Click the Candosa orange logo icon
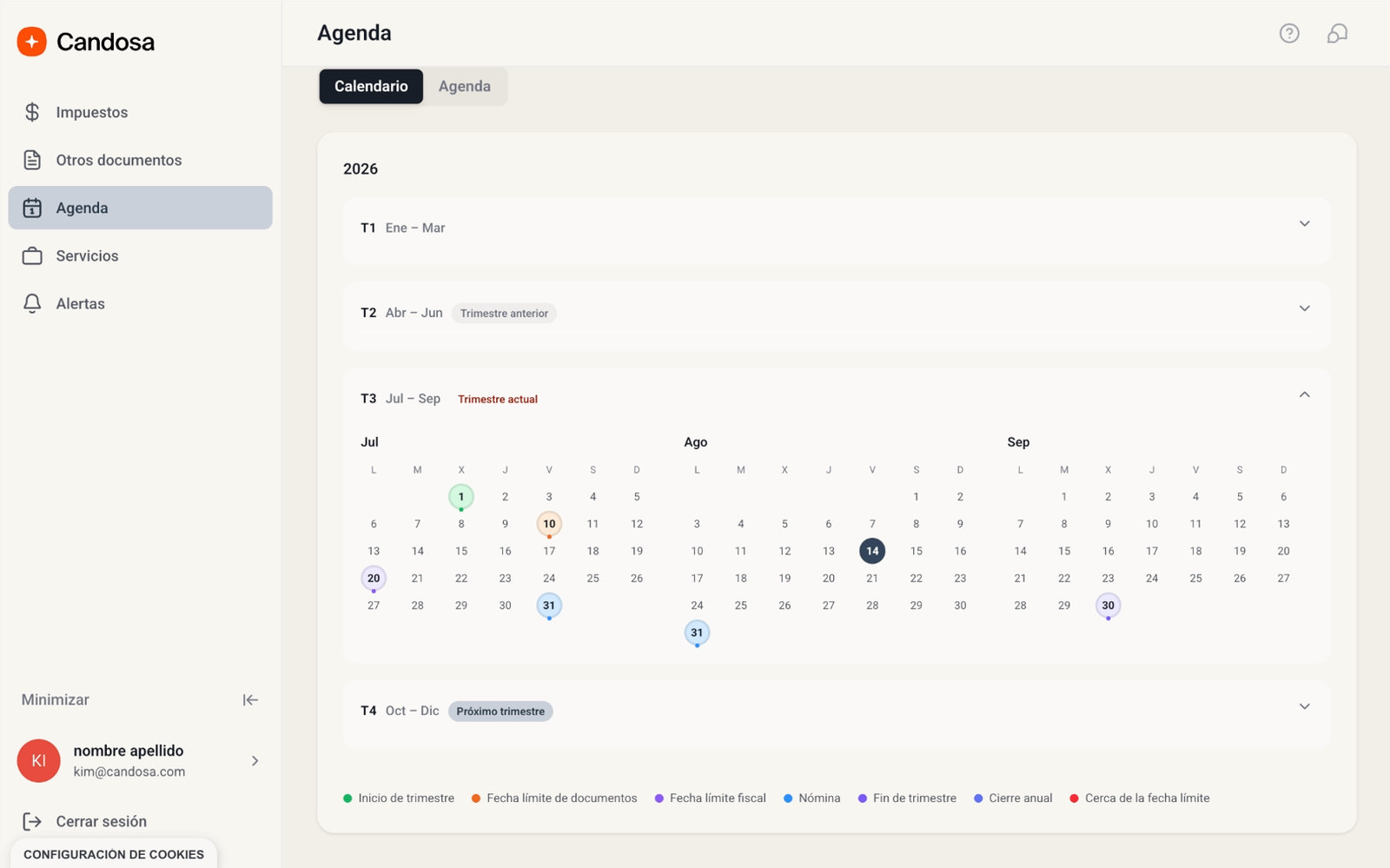Image resolution: width=1390 pixels, height=868 pixels. coord(32,42)
